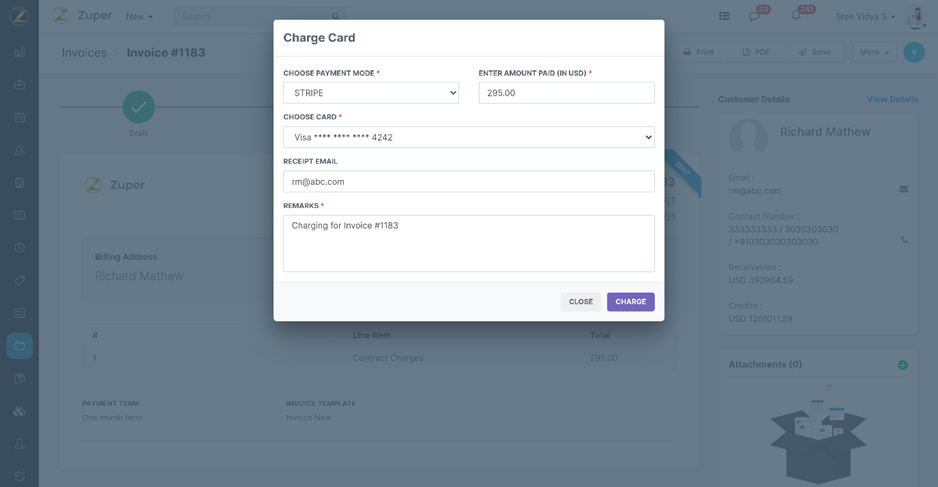Click the search magnifier icon
This screenshot has height=487, width=938.
[x=336, y=16]
